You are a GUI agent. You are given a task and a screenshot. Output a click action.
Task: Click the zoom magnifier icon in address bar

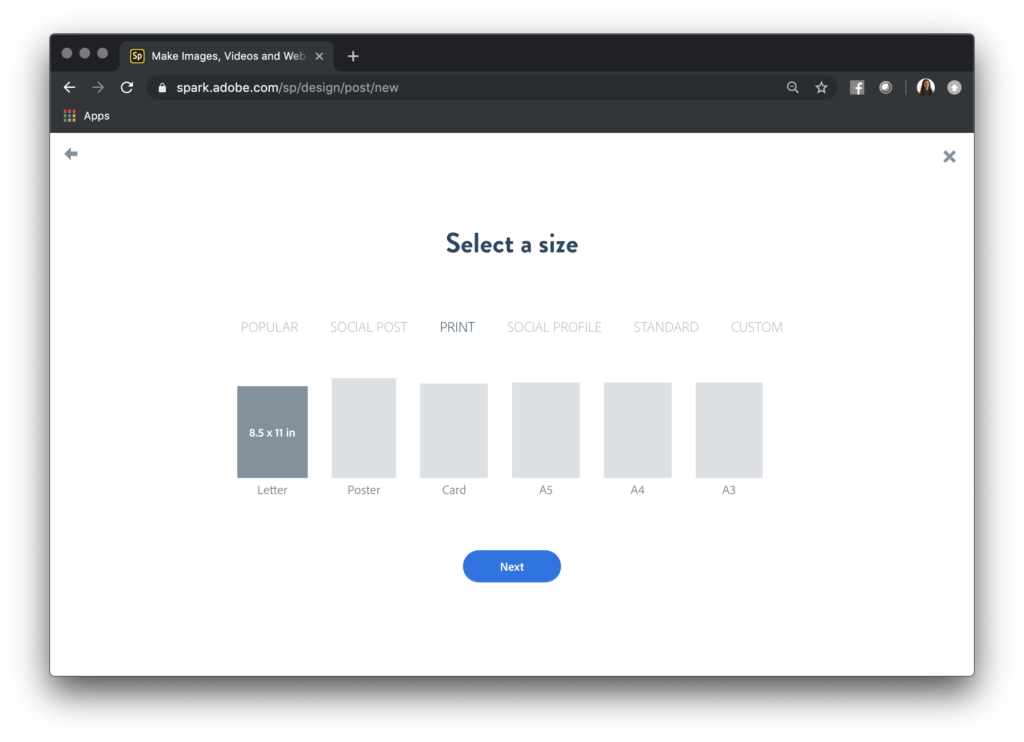pyautogui.click(x=793, y=88)
